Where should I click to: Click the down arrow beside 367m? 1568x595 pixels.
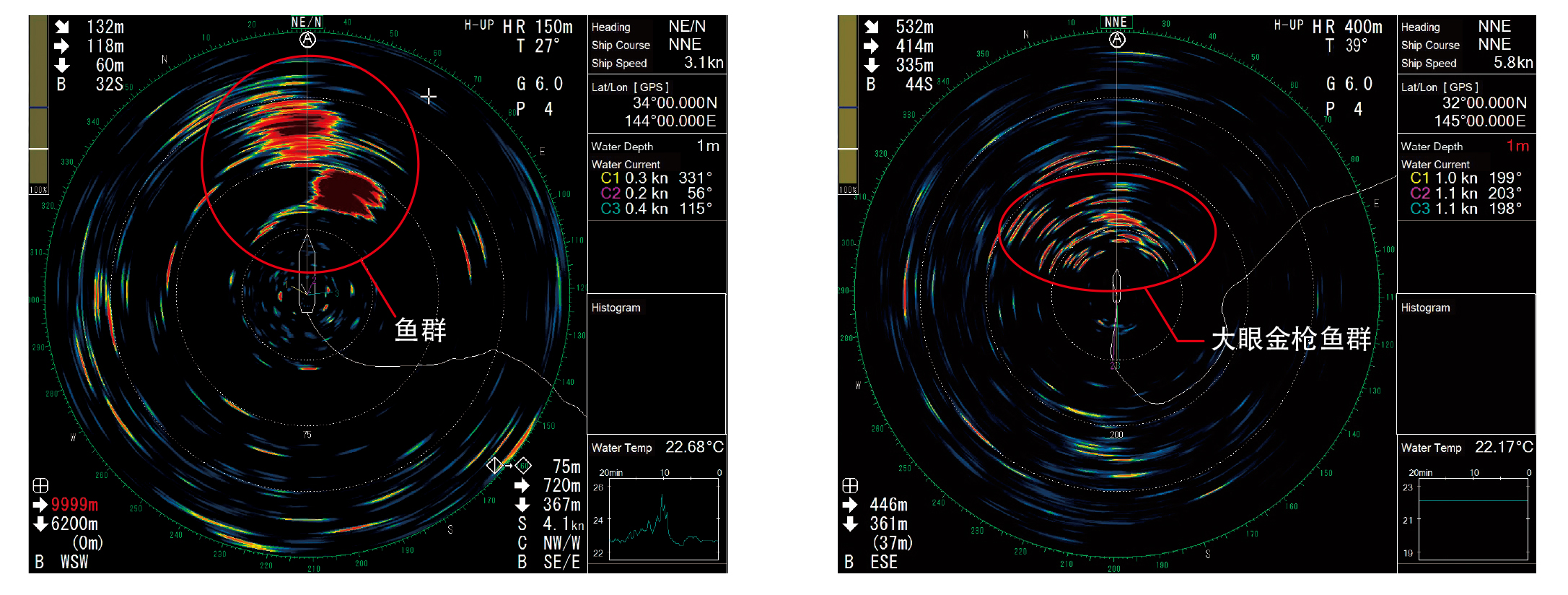pos(522,504)
